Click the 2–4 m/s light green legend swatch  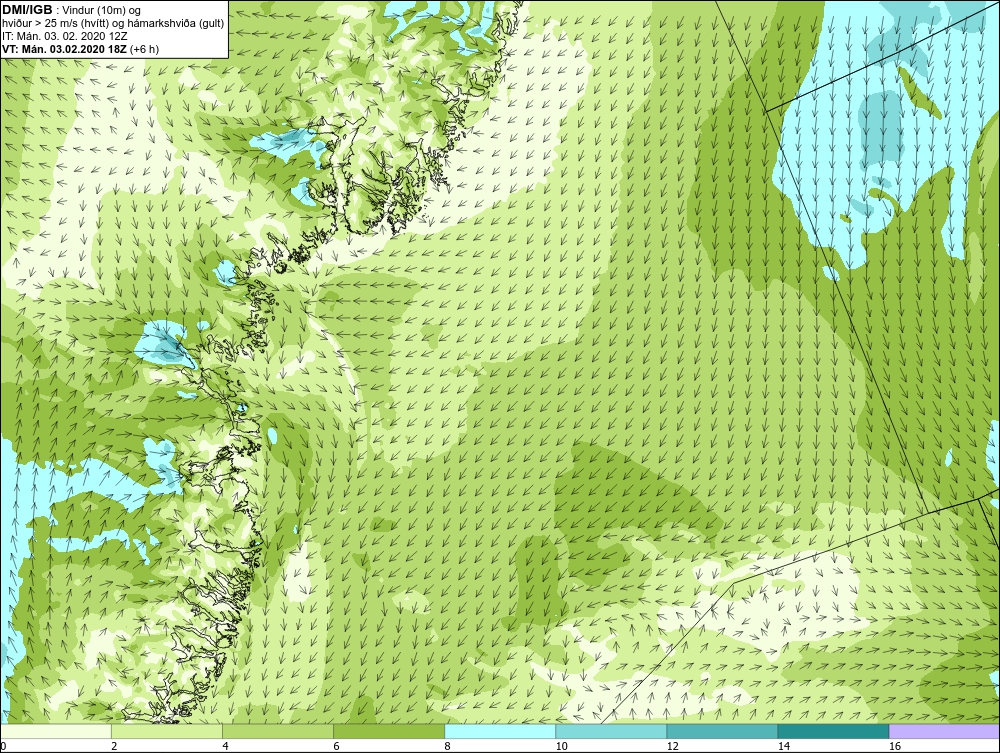point(167,731)
